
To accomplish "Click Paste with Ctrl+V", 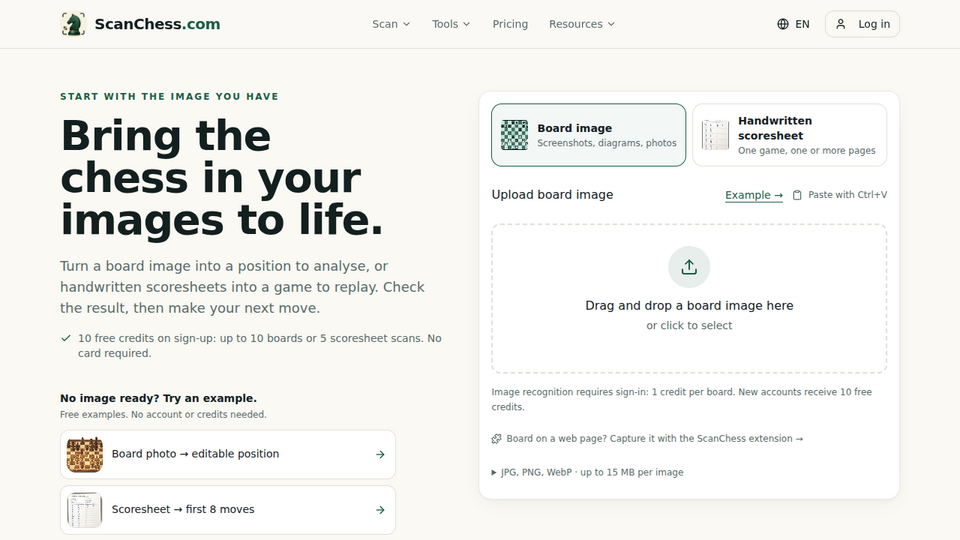I will [847, 195].
